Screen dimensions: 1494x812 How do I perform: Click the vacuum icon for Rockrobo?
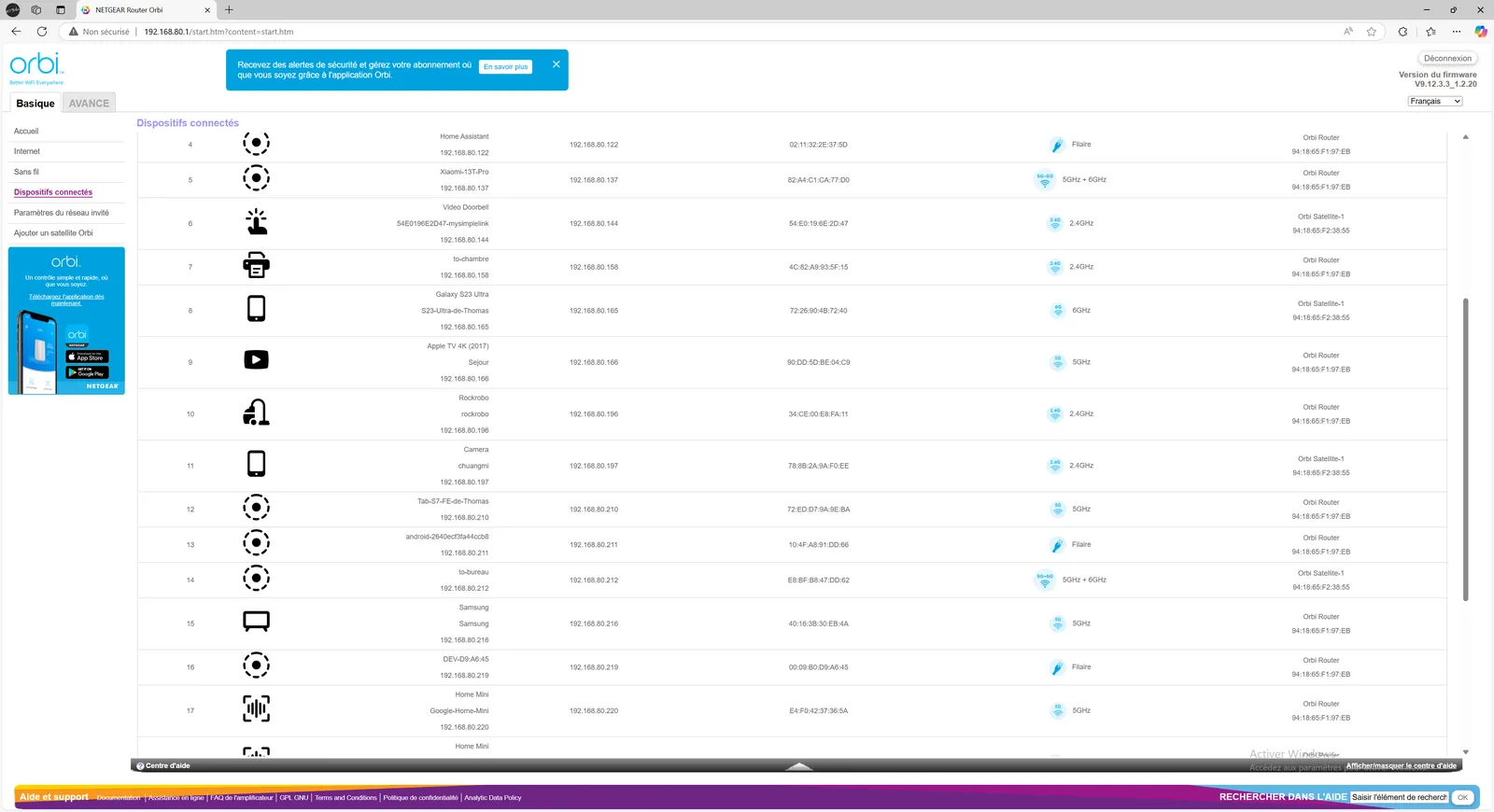coord(256,413)
